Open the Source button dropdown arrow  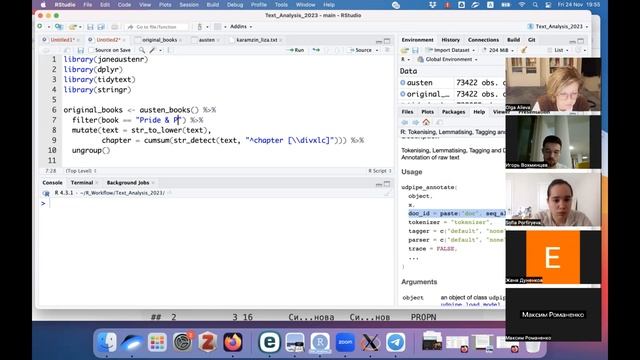click(377, 50)
